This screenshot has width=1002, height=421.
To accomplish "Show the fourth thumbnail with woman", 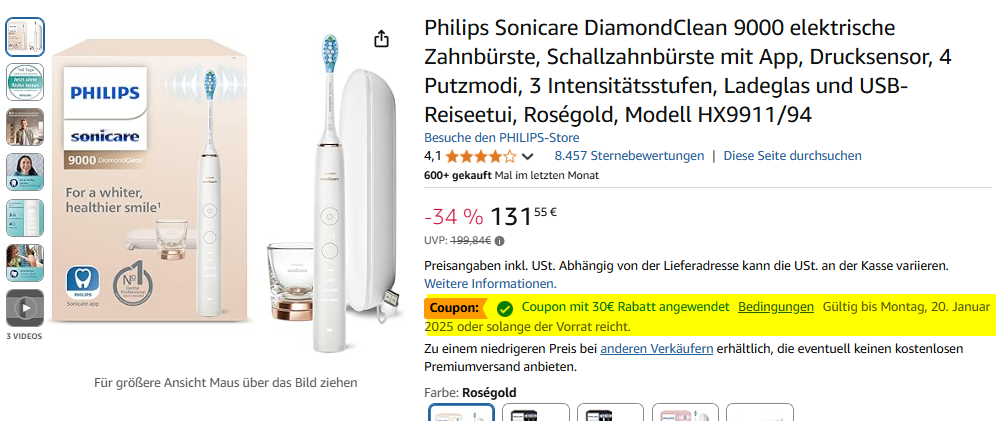I will tap(25, 171).
